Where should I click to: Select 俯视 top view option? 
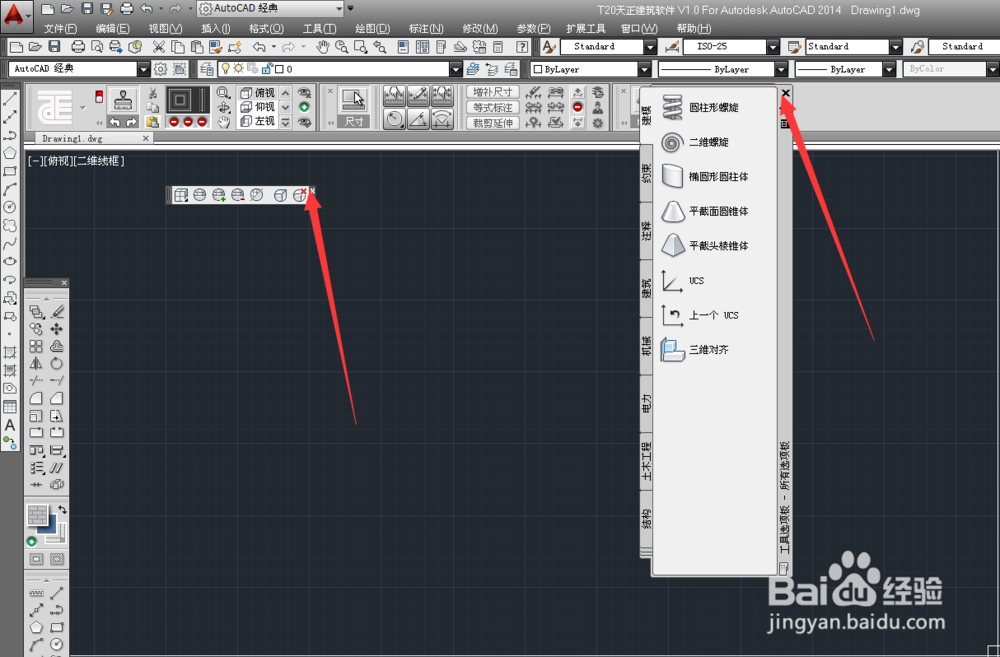click(258, 93)
